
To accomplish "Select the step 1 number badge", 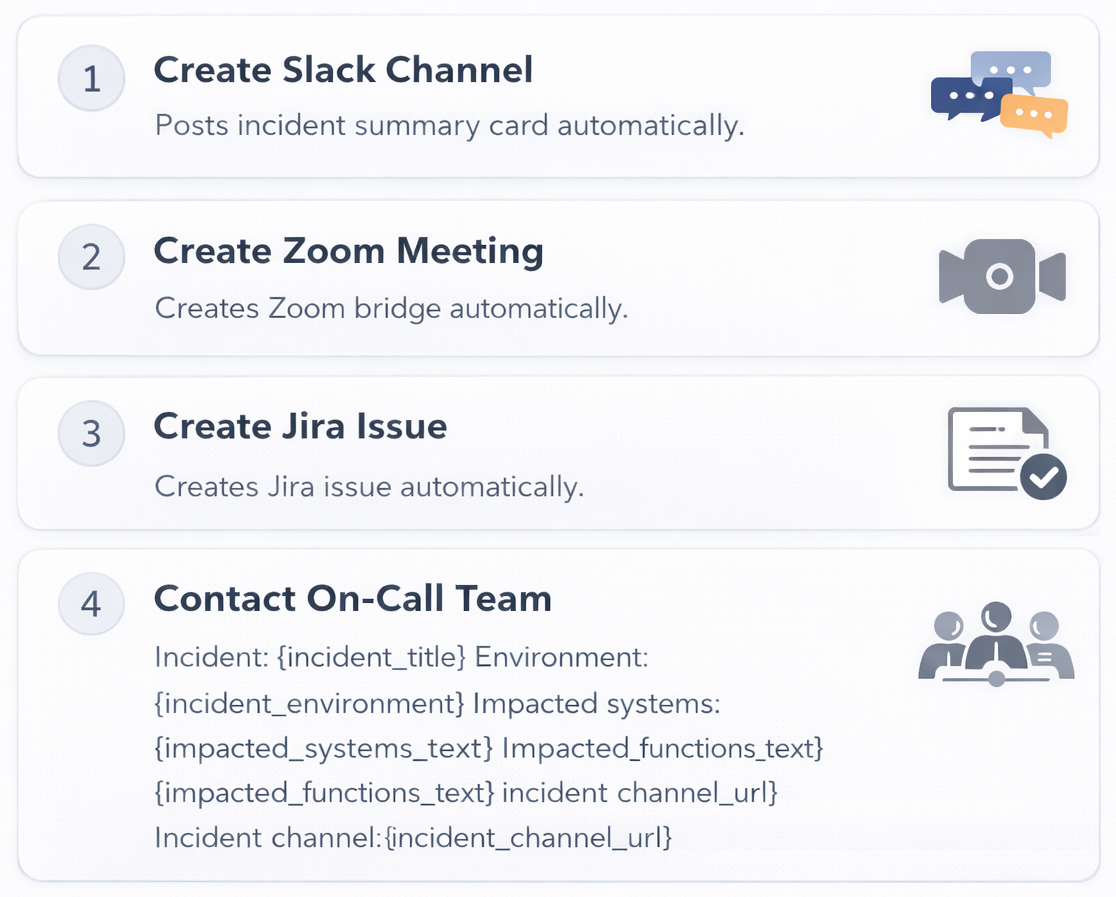I will (x=91, y=78).
